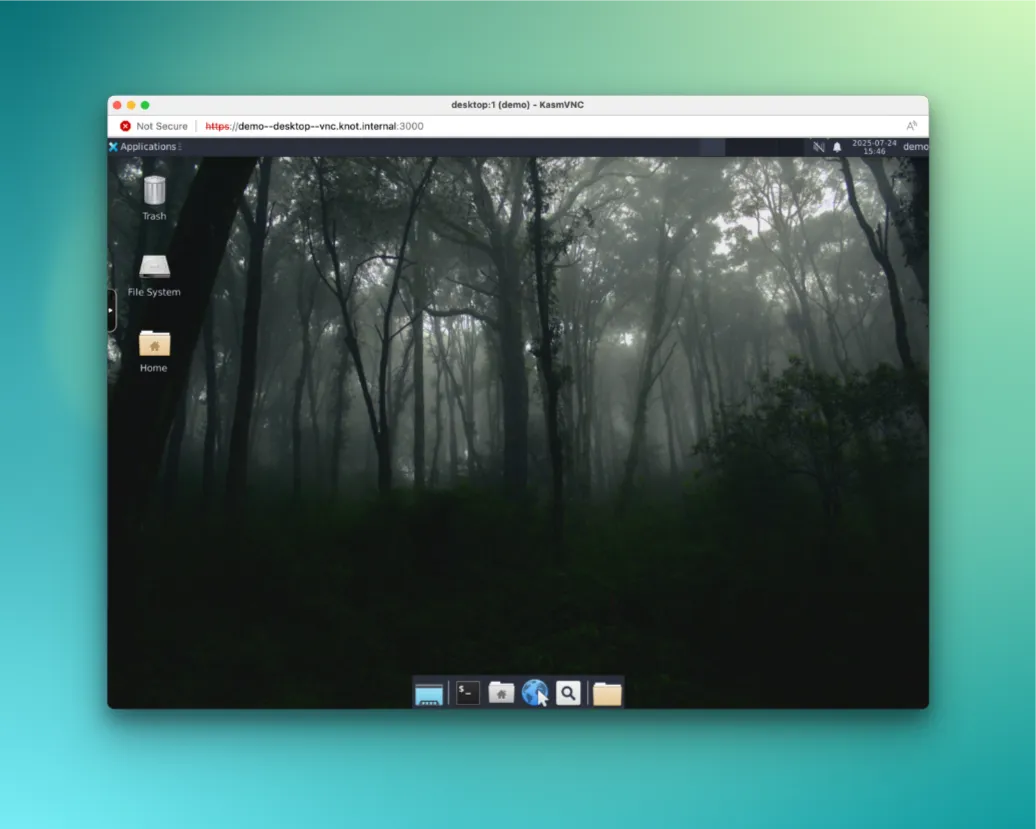Expand the KasmVNC side control tab
This screenshot has height=829, width=1036.
click(x=112, y=310)
